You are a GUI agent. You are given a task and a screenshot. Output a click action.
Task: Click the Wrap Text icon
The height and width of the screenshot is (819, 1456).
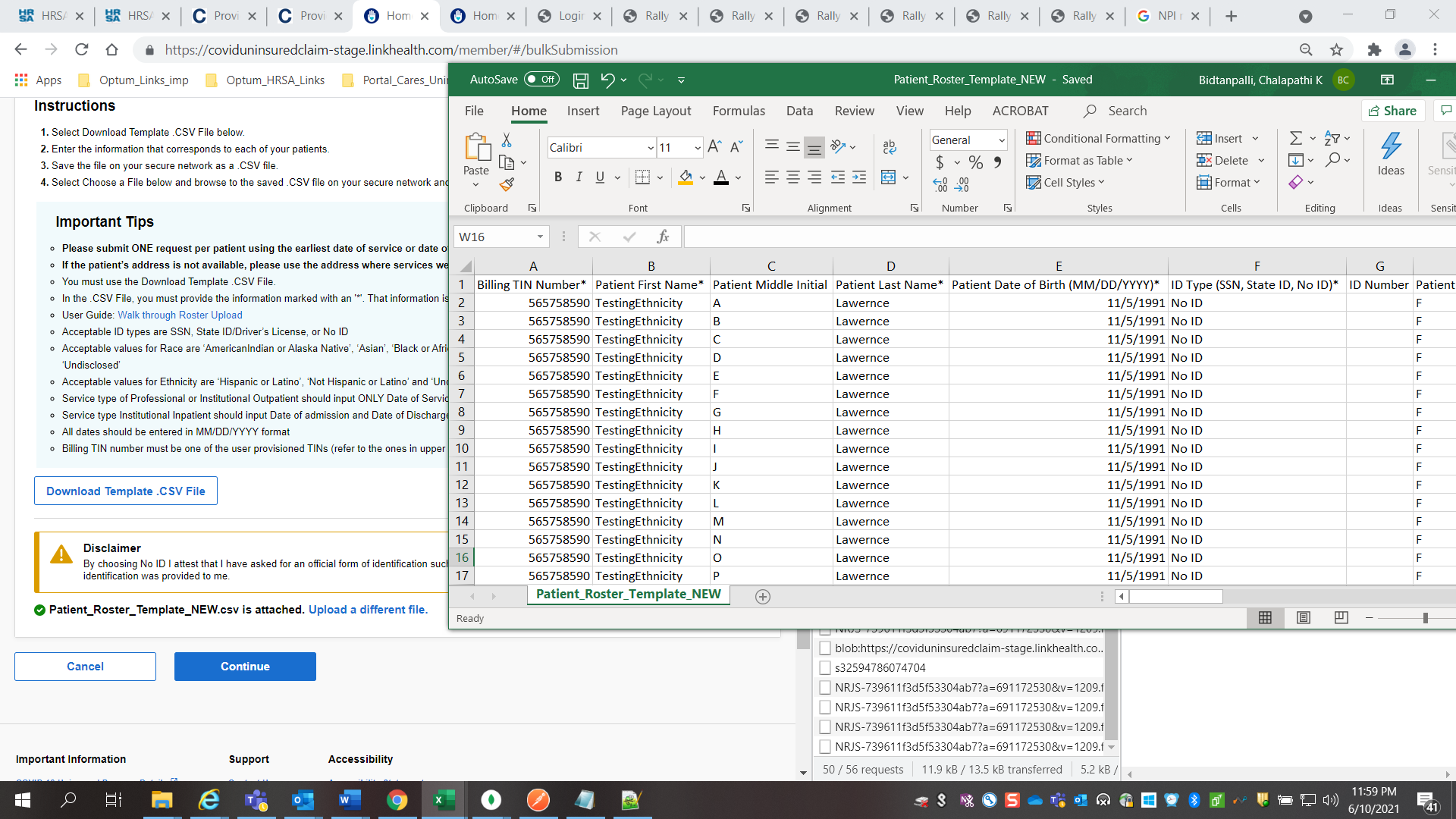tap(890, 147)
